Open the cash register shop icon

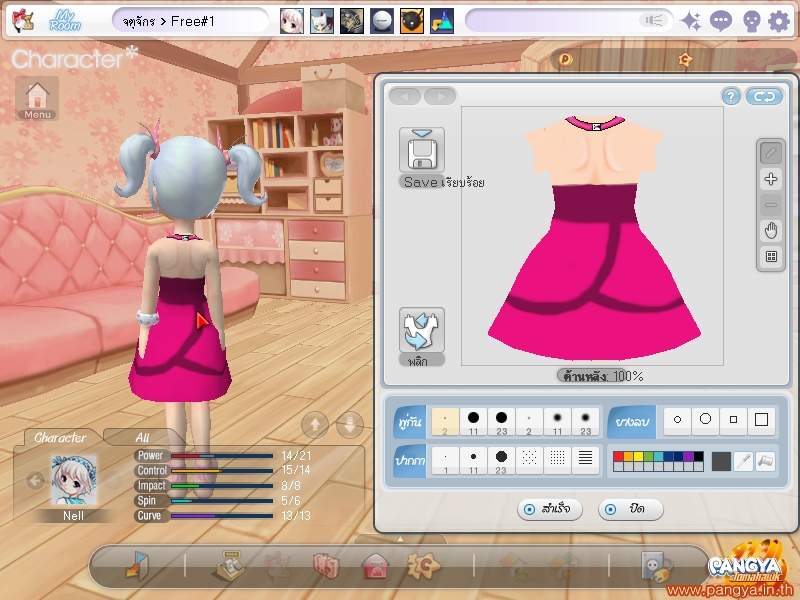tap(232, 565)
